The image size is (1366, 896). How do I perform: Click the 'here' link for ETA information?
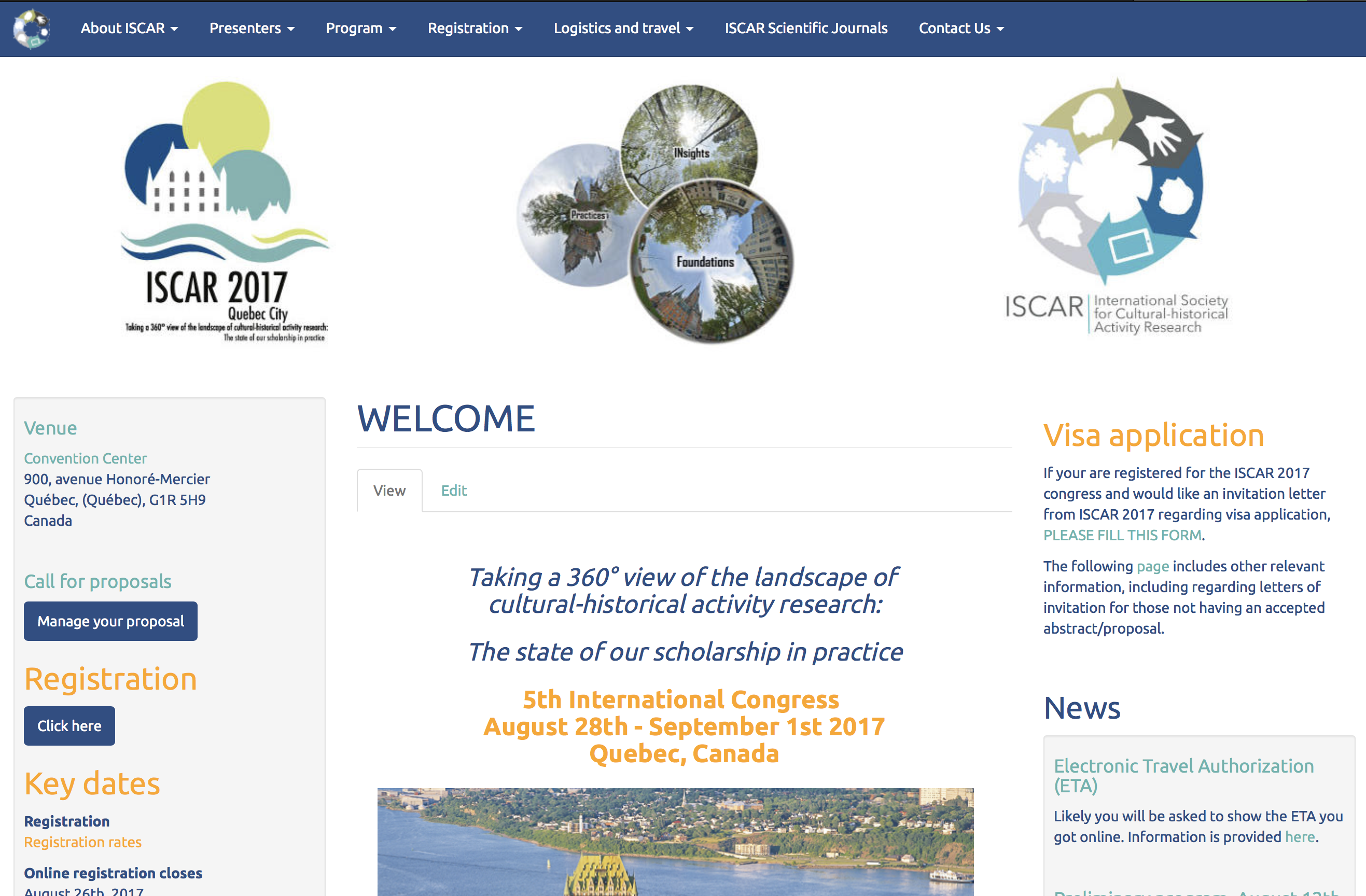[x=1300, y=837]
